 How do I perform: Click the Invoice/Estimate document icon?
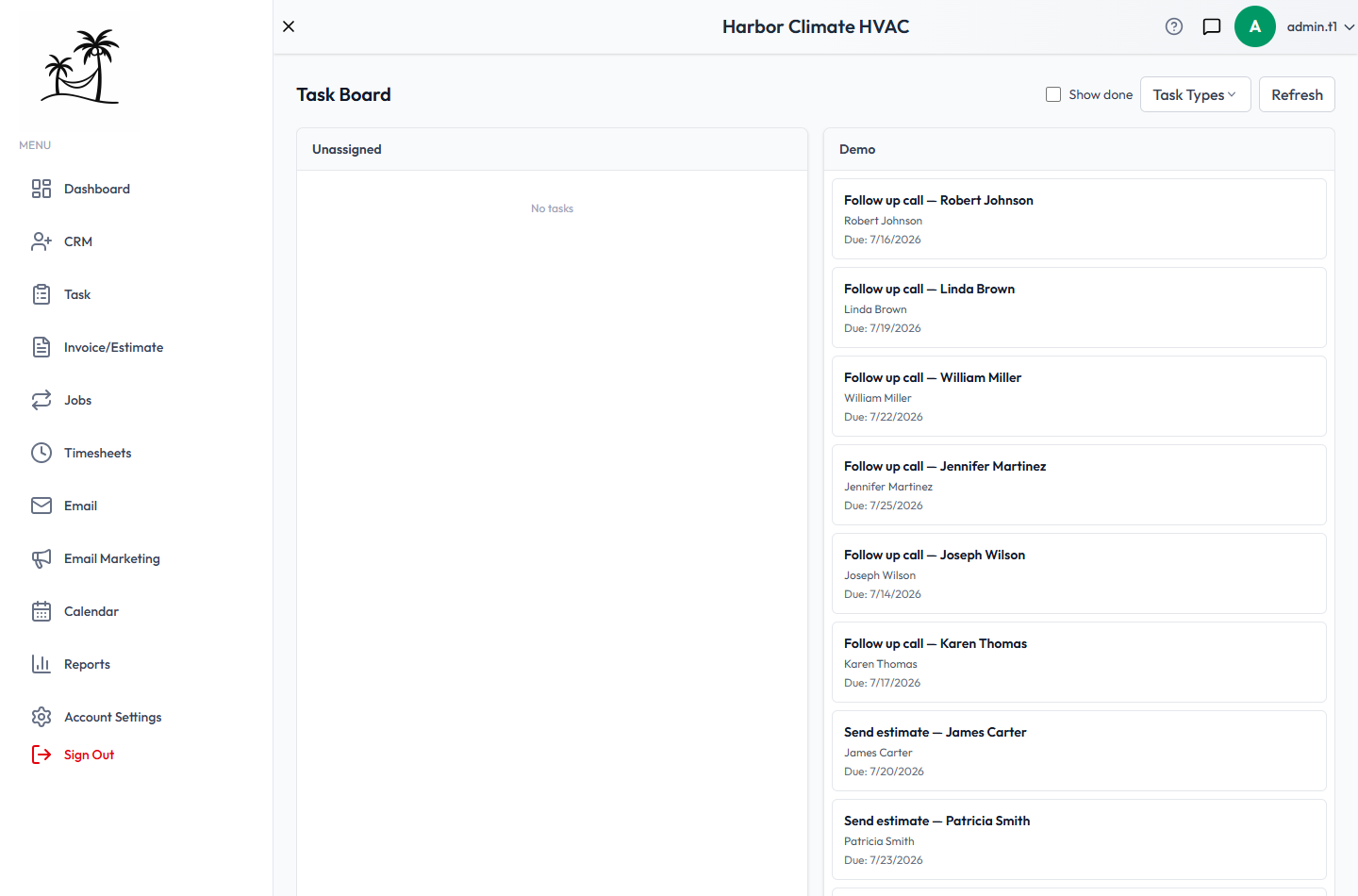(x=41, y=347)
